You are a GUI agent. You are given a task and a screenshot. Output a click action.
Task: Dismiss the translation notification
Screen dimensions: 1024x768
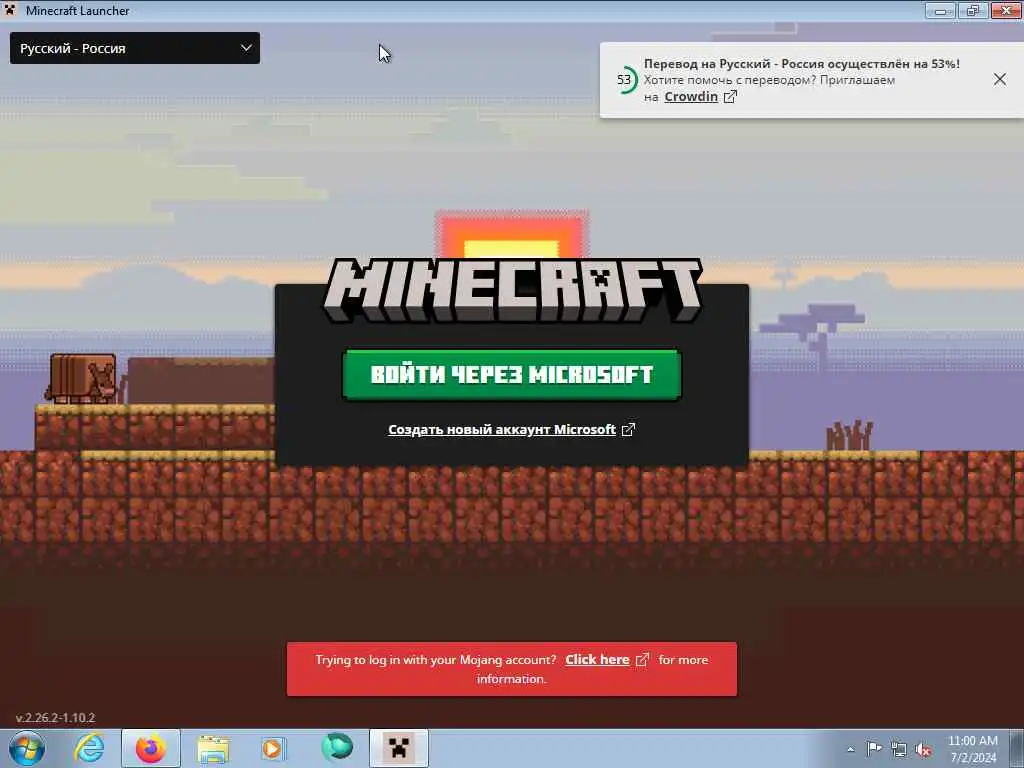[x=1000, y=80]
